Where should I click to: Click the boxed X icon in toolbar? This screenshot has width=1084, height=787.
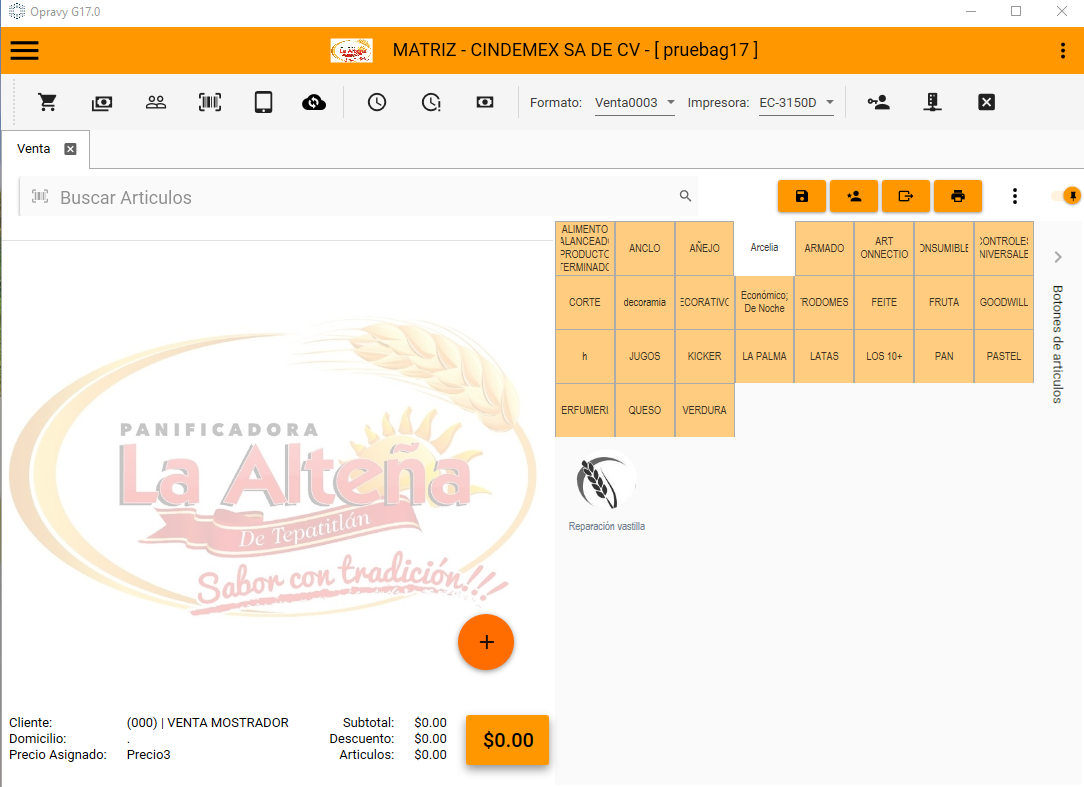coord(987,102)
